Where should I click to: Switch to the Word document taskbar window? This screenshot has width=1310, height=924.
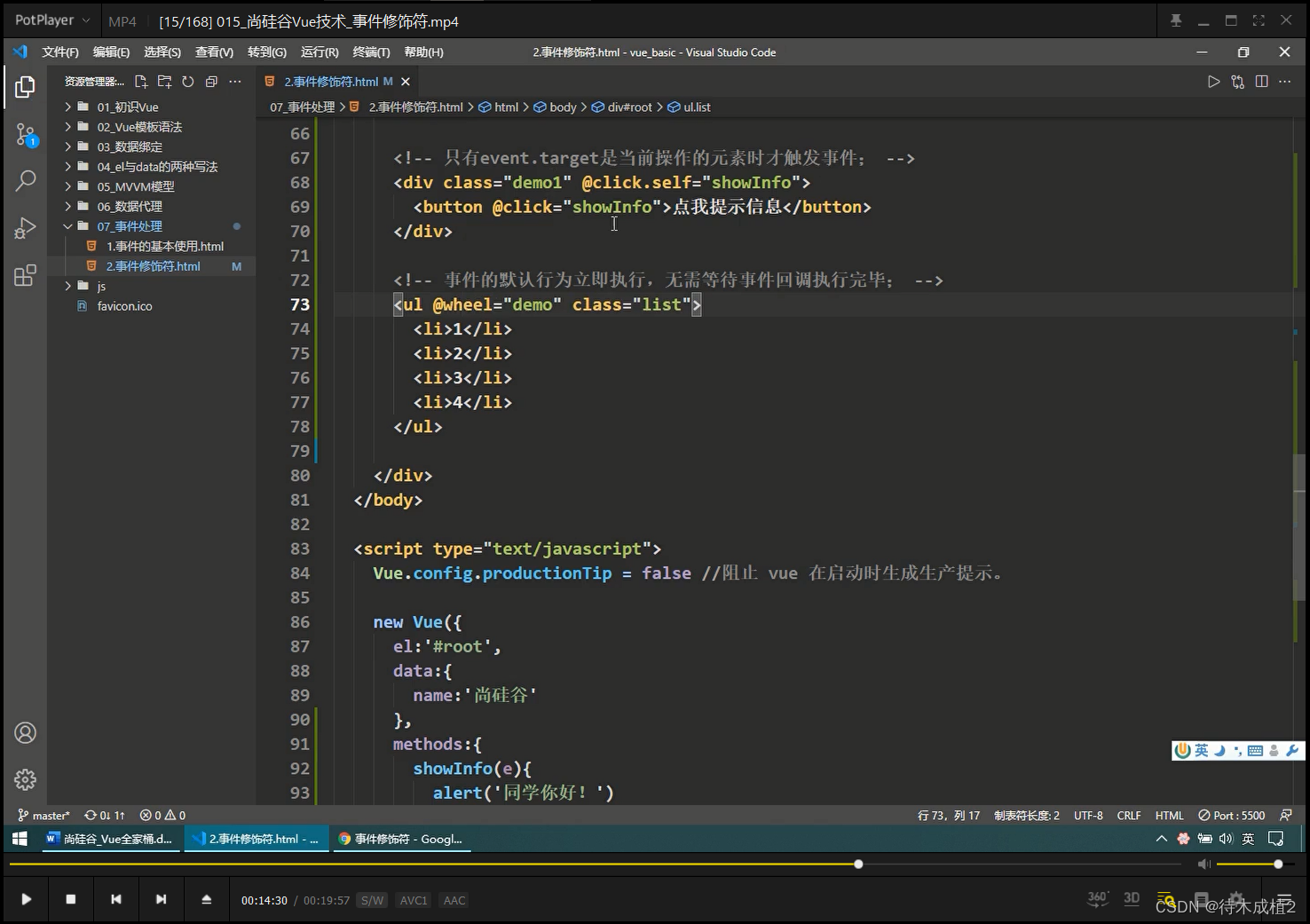[110, 839]
